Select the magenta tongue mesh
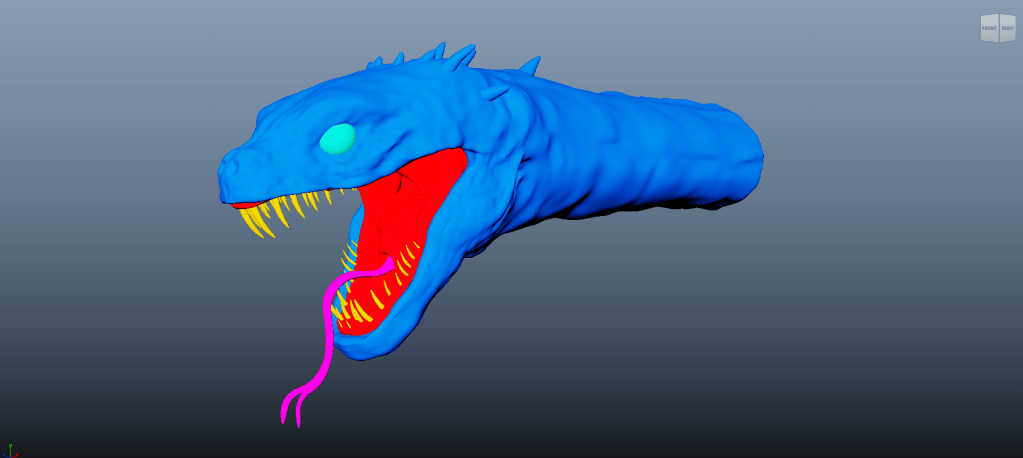 pos(329,330)
